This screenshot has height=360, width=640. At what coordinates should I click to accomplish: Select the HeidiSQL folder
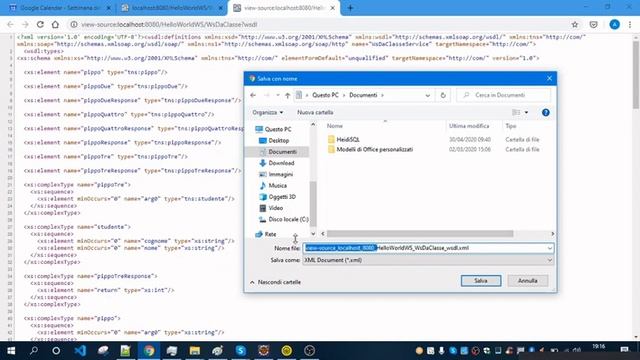(x=344, y=140)
